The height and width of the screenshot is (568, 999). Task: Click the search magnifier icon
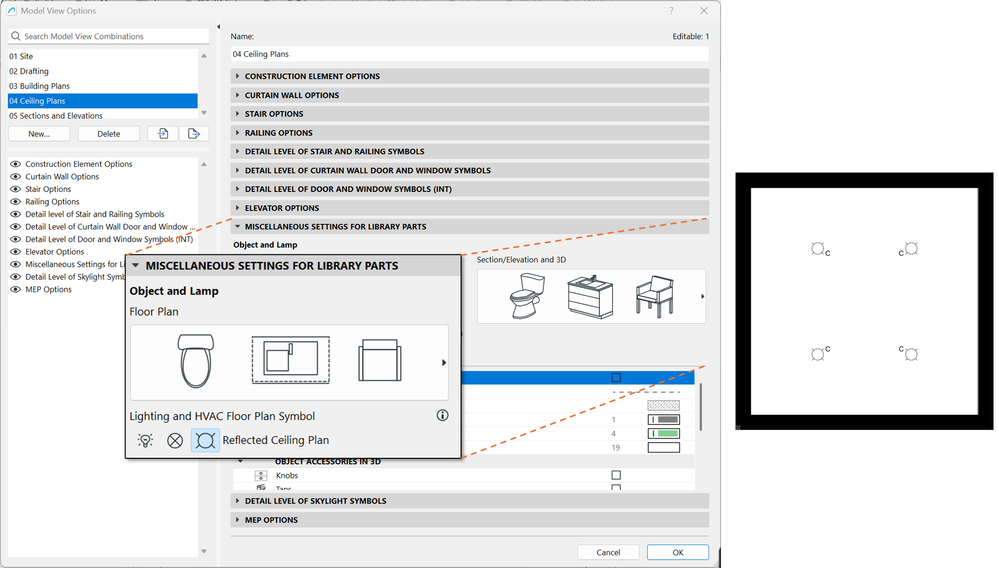(x=16, y=36)
